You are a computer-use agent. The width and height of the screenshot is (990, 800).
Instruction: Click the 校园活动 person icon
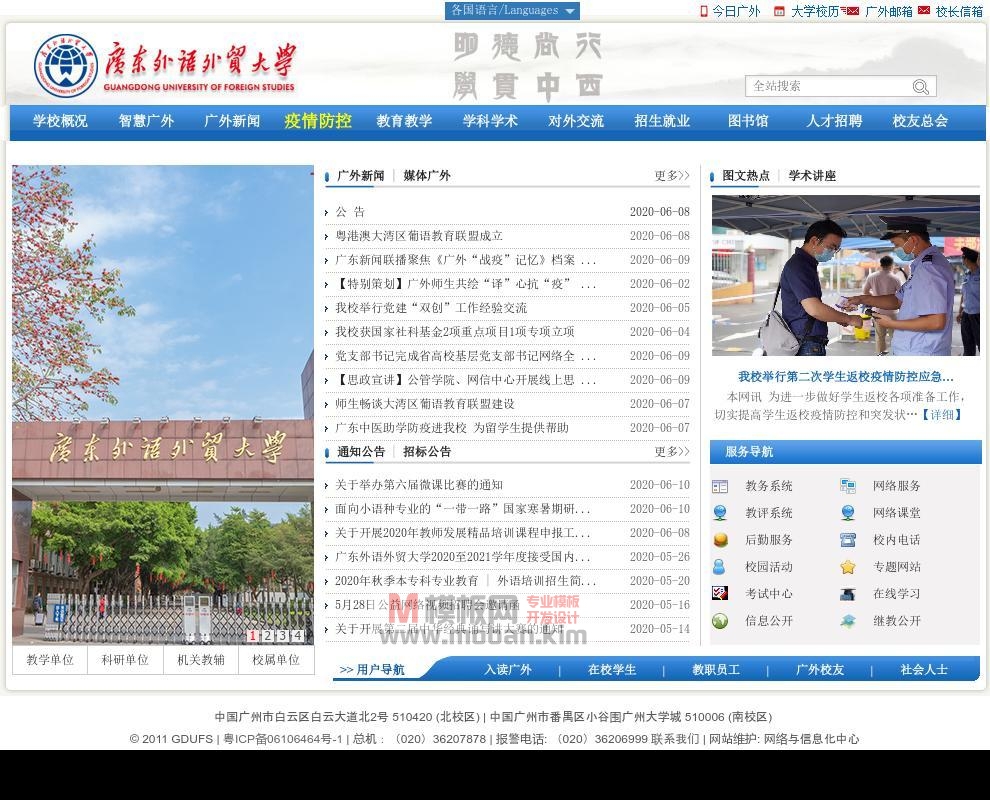719,567
